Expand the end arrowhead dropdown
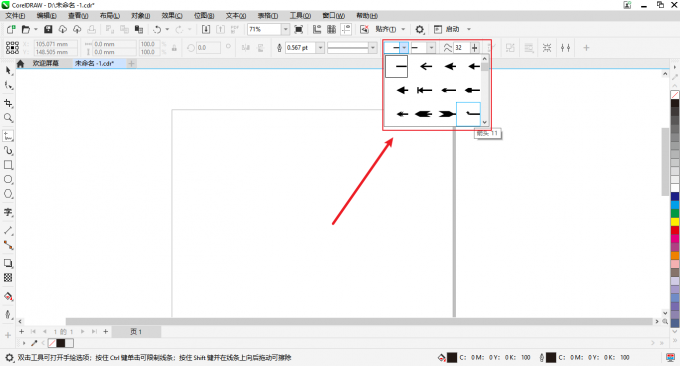This screenshot has height=366, width=680. (431, 48)
